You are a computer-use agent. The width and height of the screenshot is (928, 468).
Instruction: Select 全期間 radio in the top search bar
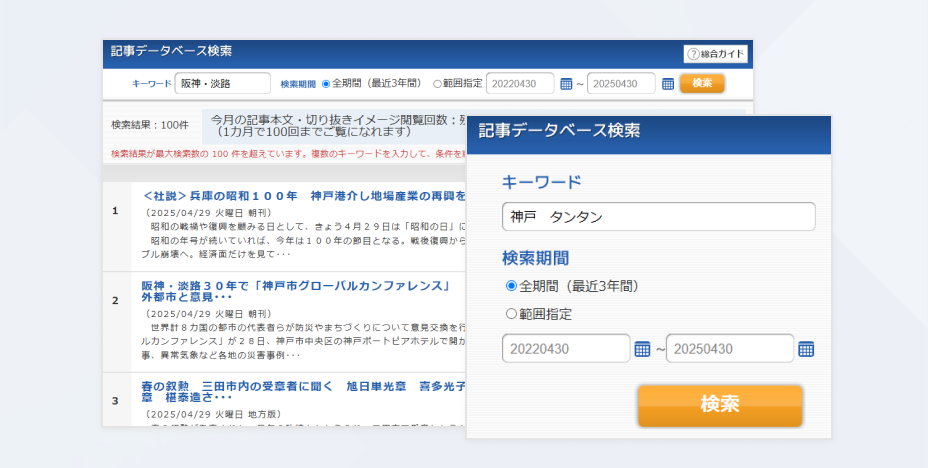click(x=326, y=84)
